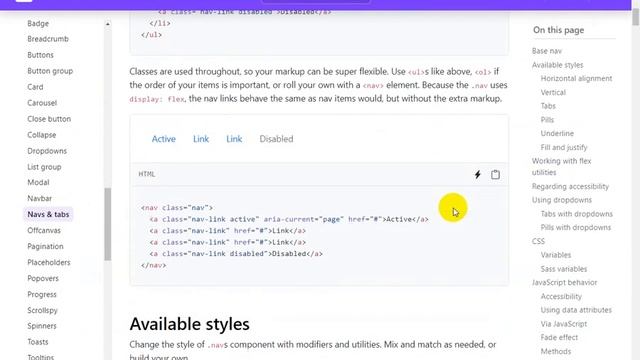The image size is (640, 360).
Task: Open Button group docs page
Action: coord(50,71)
